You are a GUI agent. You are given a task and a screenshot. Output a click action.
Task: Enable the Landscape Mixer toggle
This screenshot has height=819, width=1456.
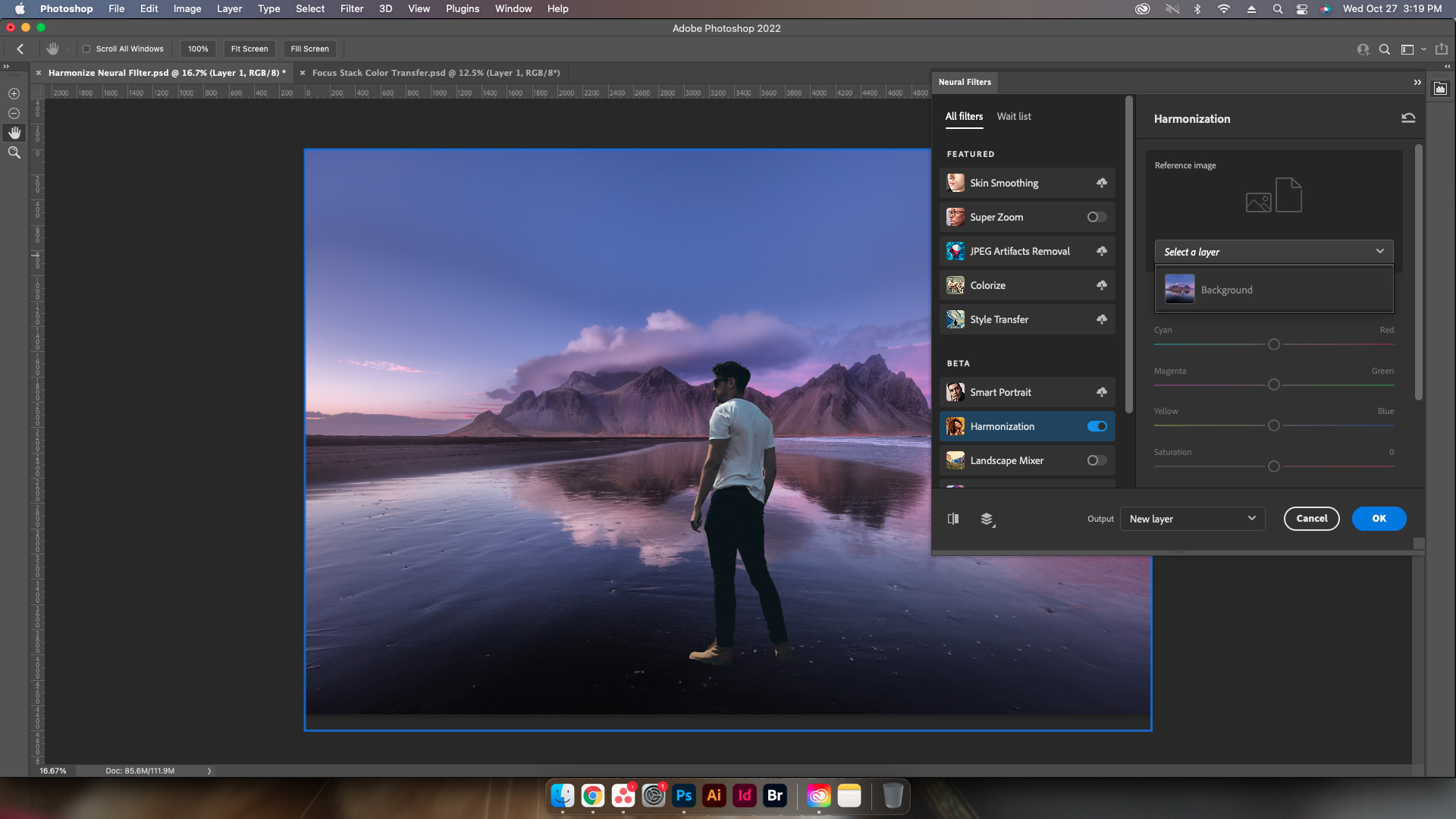tap(1097, 460)
